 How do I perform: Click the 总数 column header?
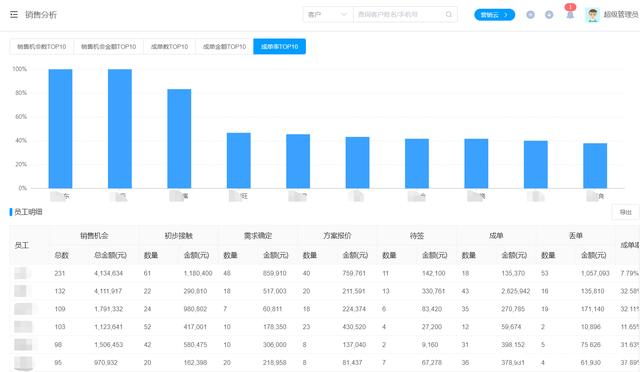[61, 255]
